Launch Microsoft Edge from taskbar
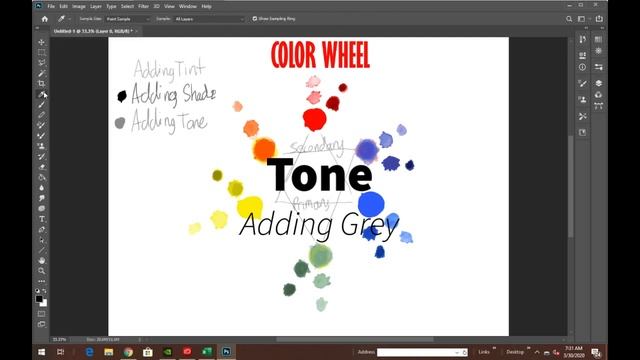This screenshot has height=360, width=640. pos(89,352)
